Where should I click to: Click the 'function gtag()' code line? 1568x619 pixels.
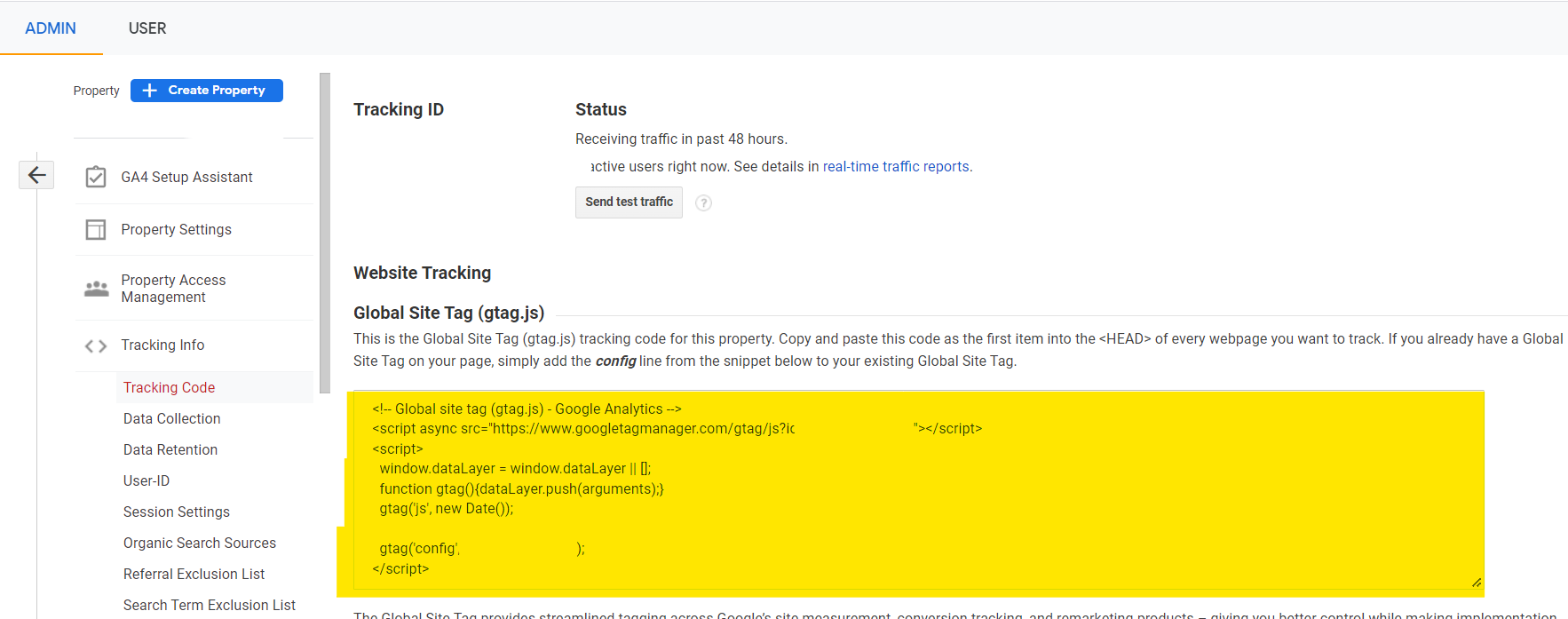pyautogui.click(x=521, y=489)
